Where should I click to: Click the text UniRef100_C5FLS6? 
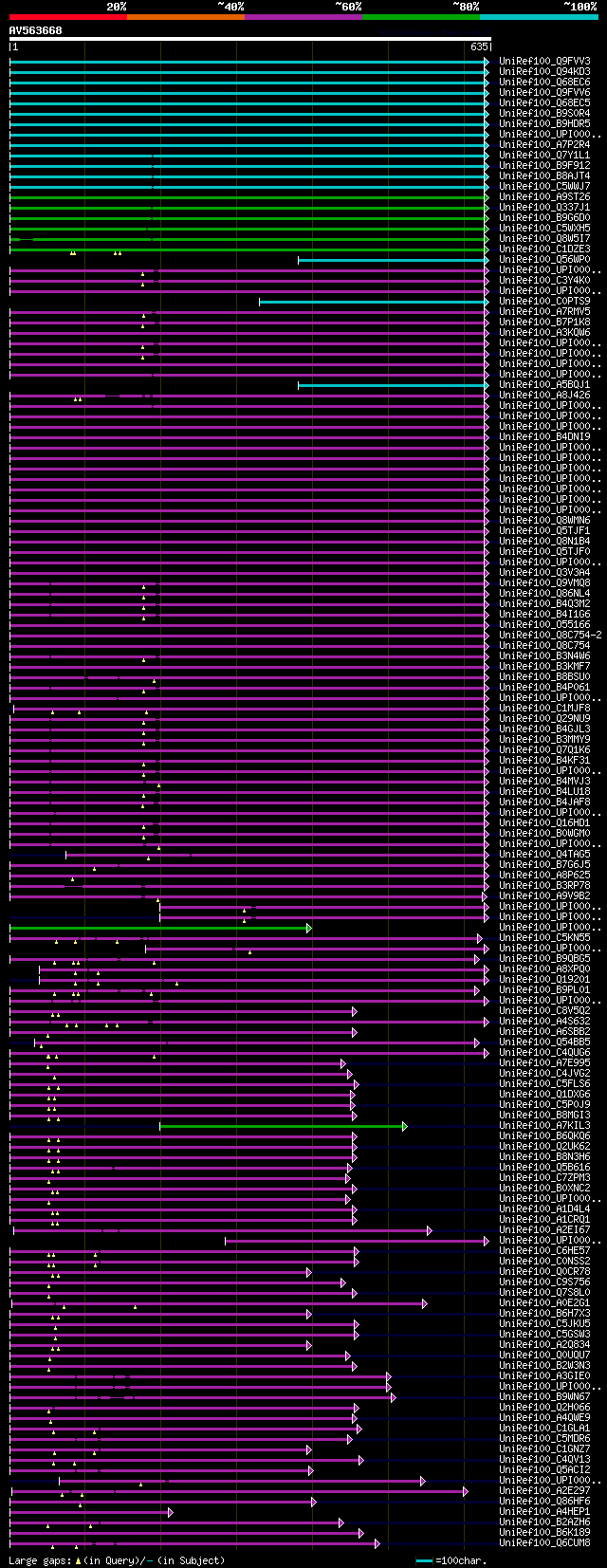(544, 1083)
